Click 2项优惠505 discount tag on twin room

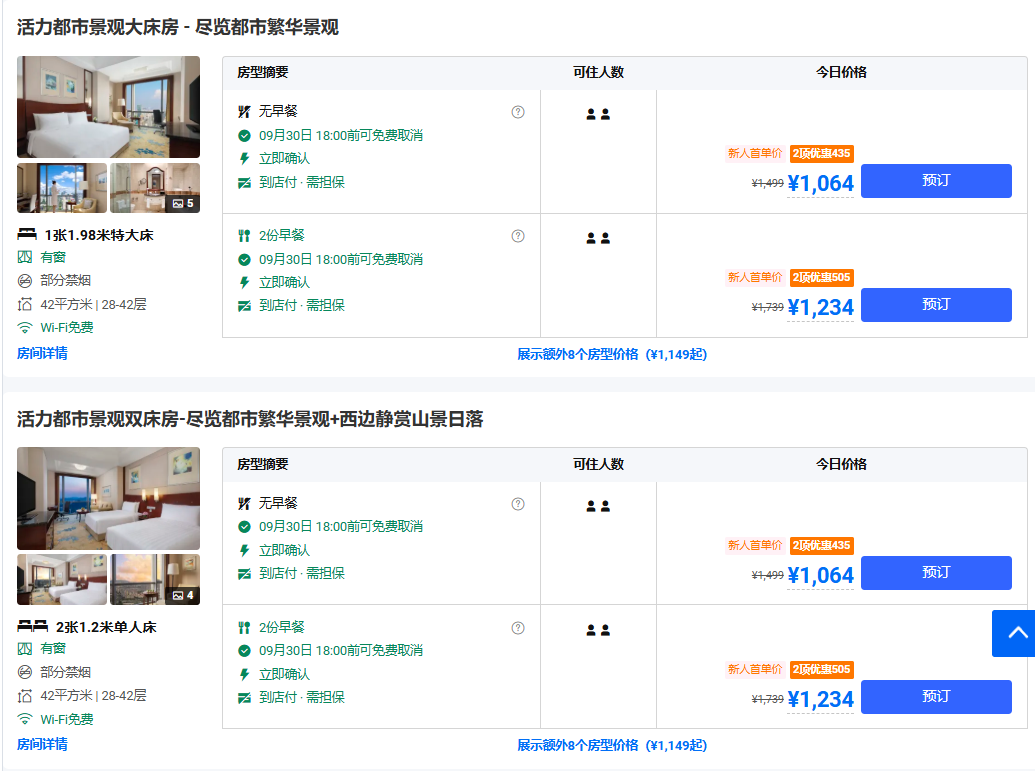tap(821, 670)
